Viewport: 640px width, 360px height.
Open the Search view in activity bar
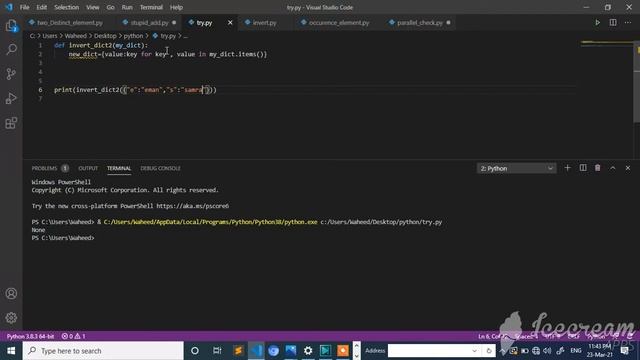tap(11, 50)
